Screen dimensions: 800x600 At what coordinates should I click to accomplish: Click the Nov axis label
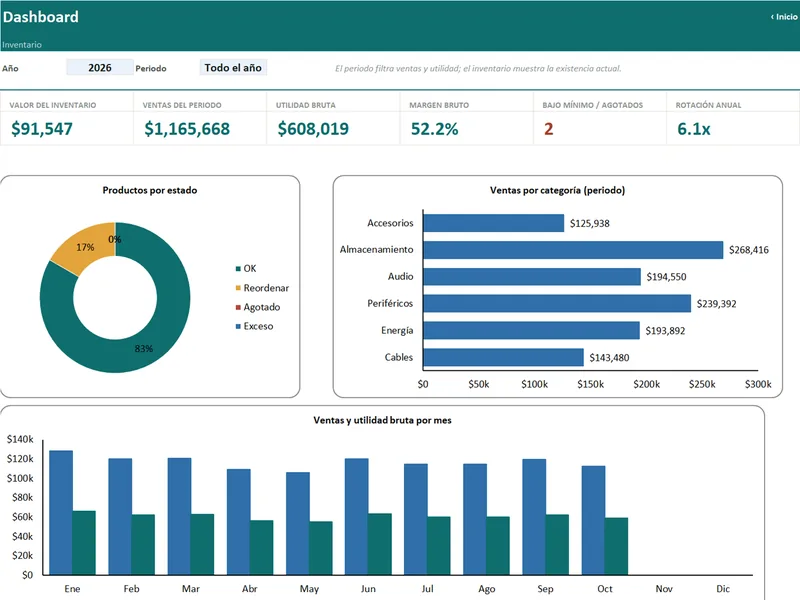(664, 589)
